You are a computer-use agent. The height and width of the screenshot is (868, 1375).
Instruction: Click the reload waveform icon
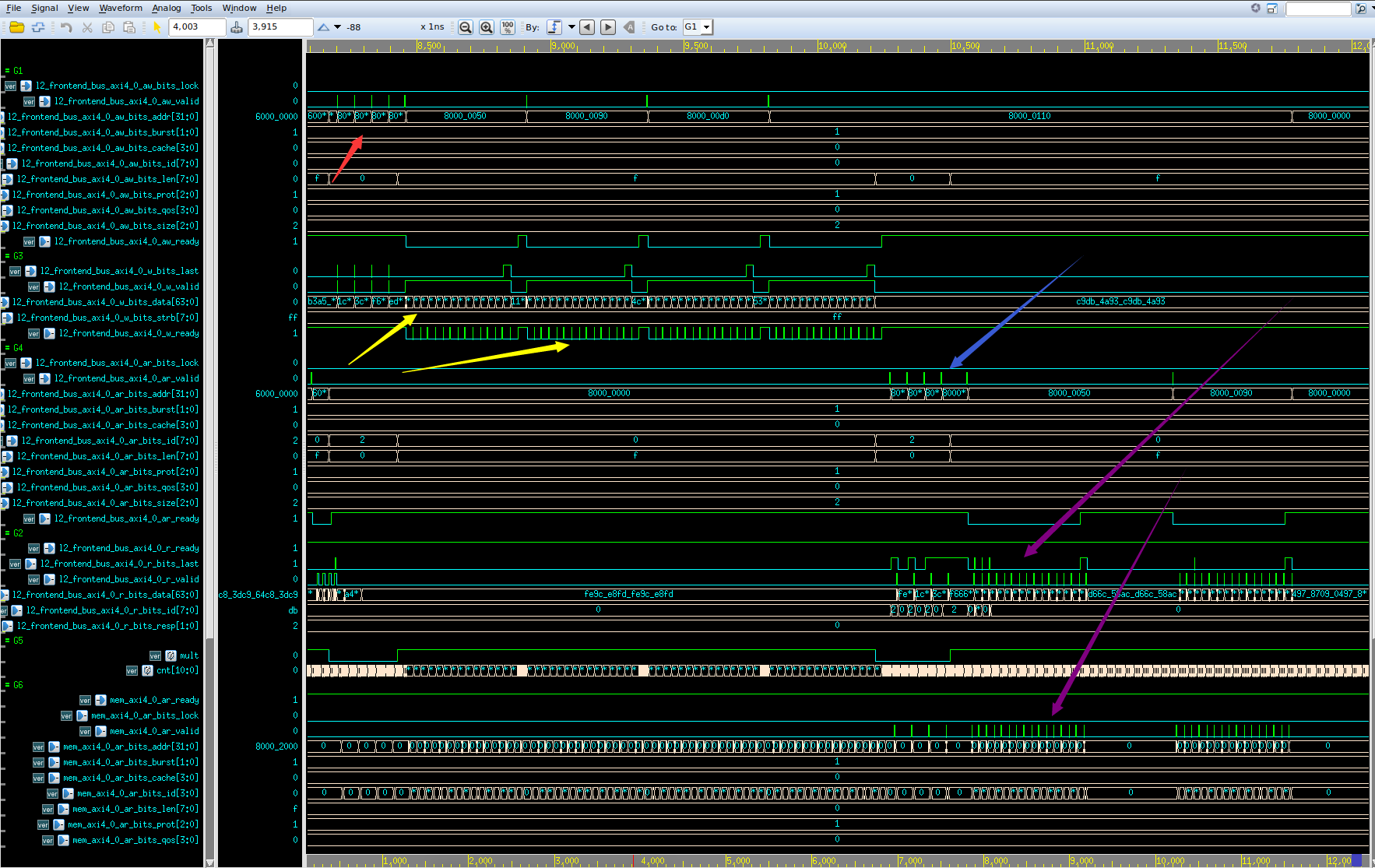37,27
